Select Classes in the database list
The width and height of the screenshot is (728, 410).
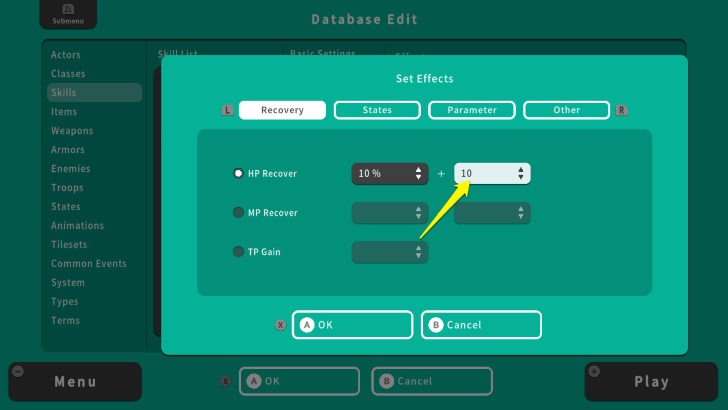(68, 74)
